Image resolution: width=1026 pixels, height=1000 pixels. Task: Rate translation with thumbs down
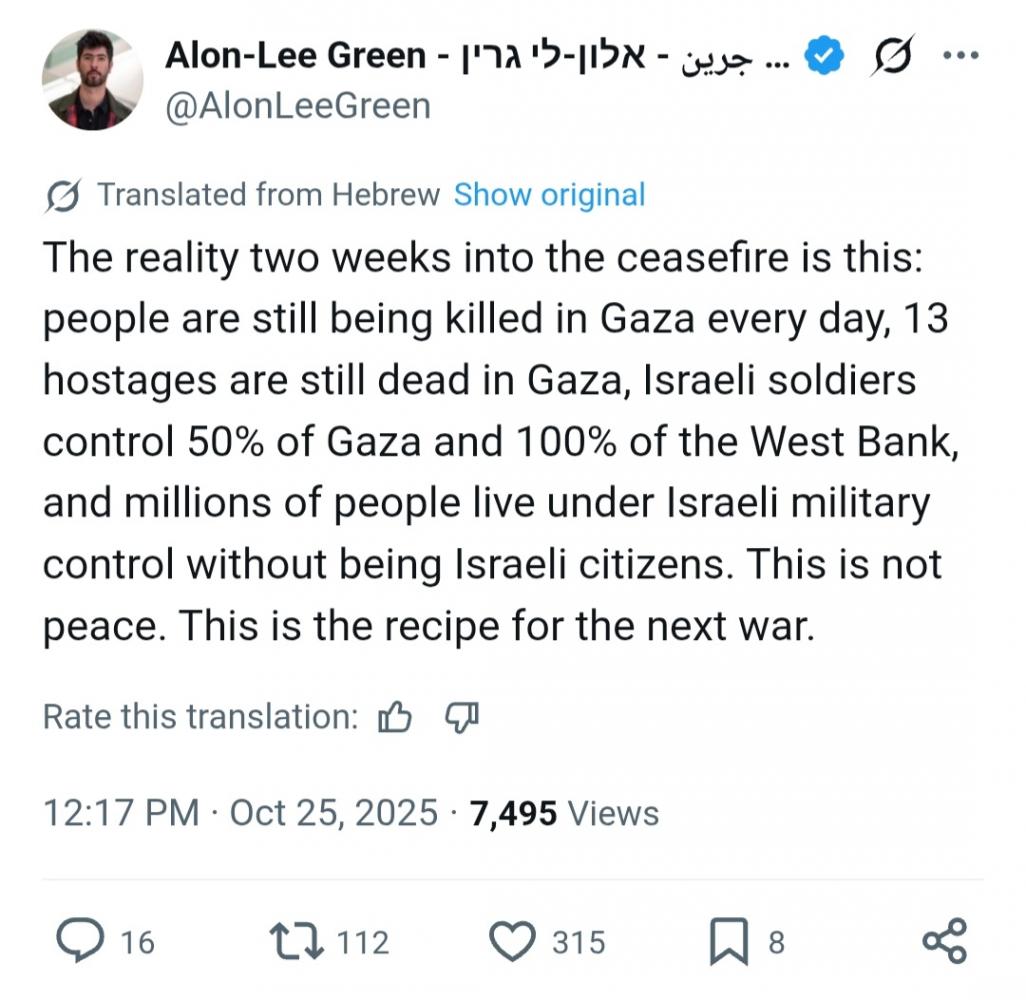click(461, 716)
